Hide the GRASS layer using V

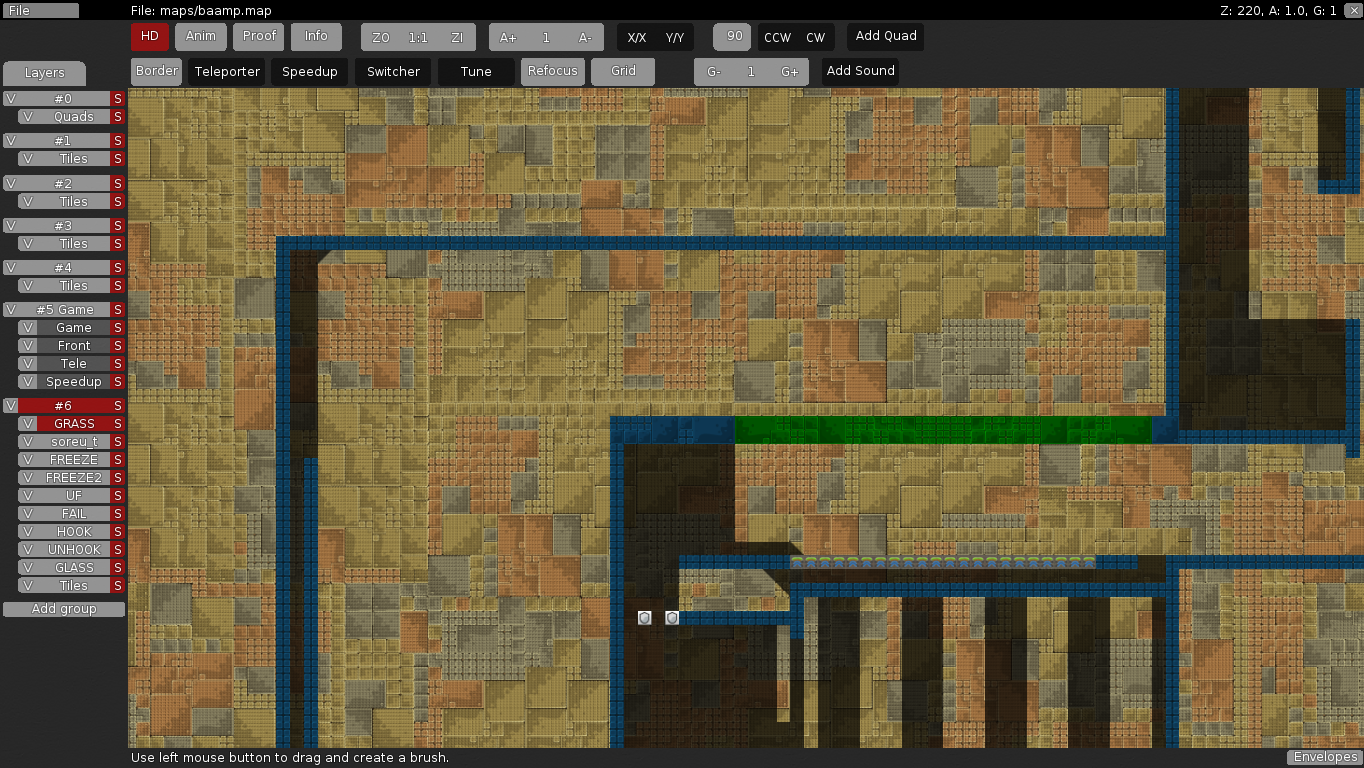pyautogui.click(x=28, y=424)
